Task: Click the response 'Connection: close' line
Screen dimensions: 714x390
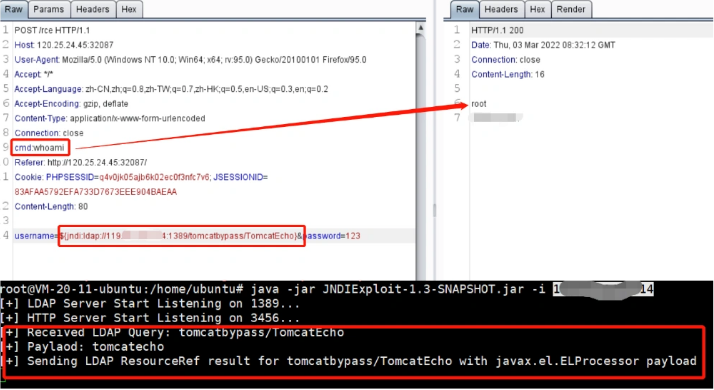Action: tap(506, 60)
